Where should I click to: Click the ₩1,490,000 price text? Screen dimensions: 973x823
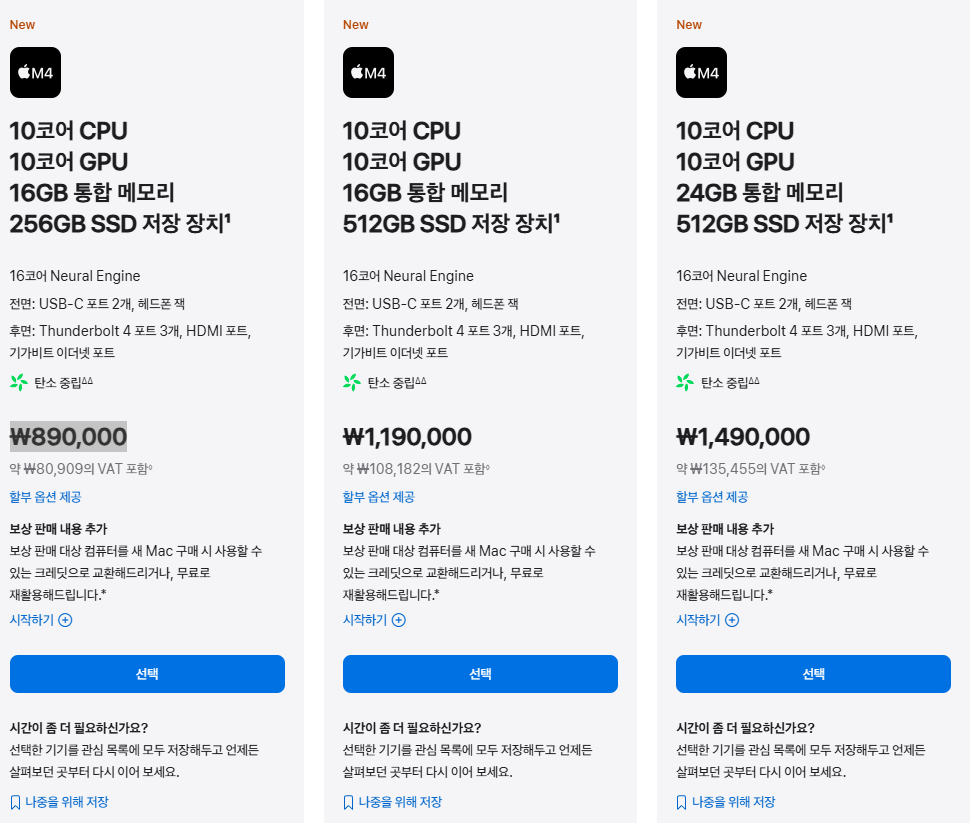point(743,437)
